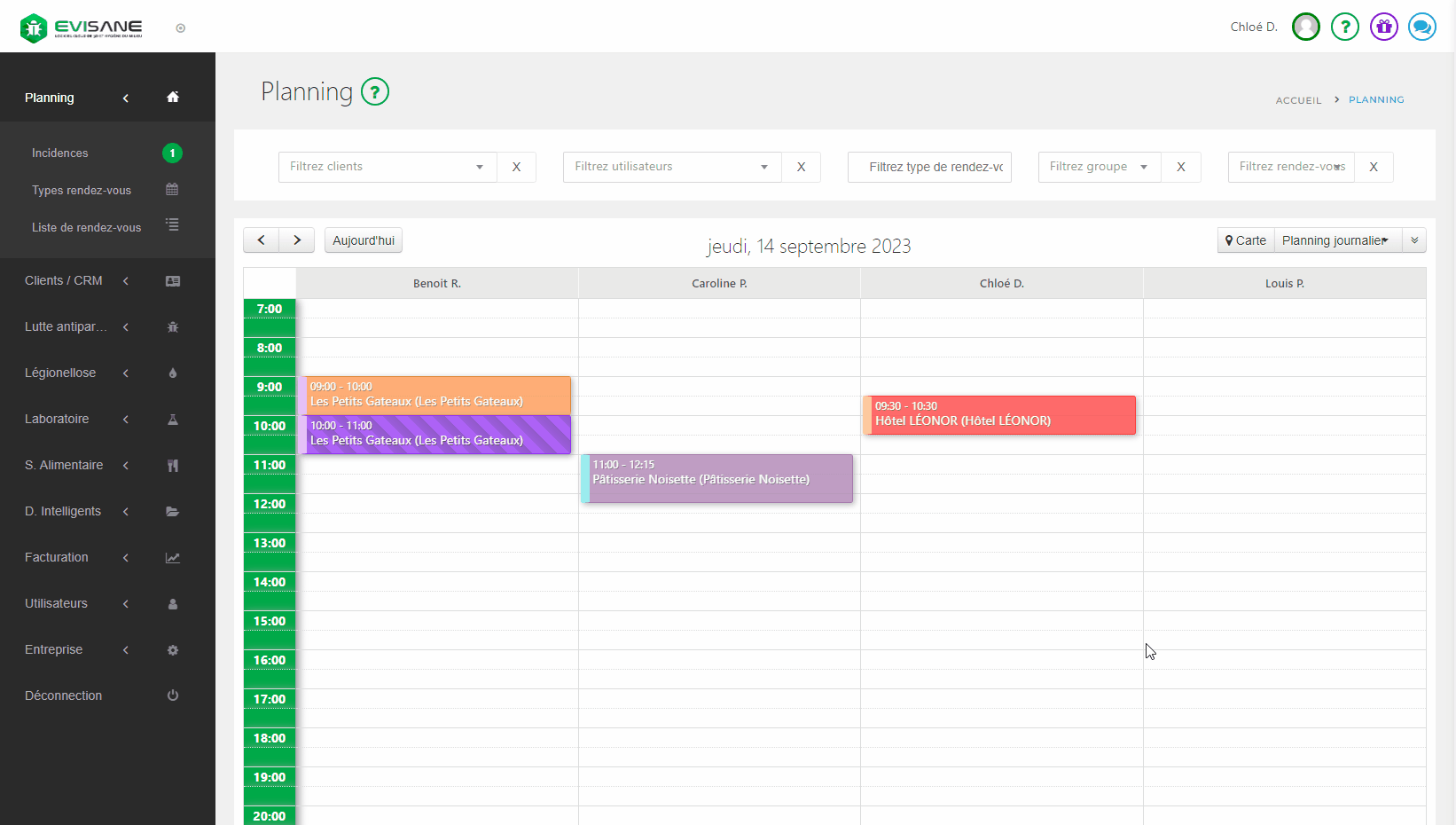Screen dimensions: 1456x825
Task: Click the user profile avatar icon
Action: click(x=1305, y=27)
